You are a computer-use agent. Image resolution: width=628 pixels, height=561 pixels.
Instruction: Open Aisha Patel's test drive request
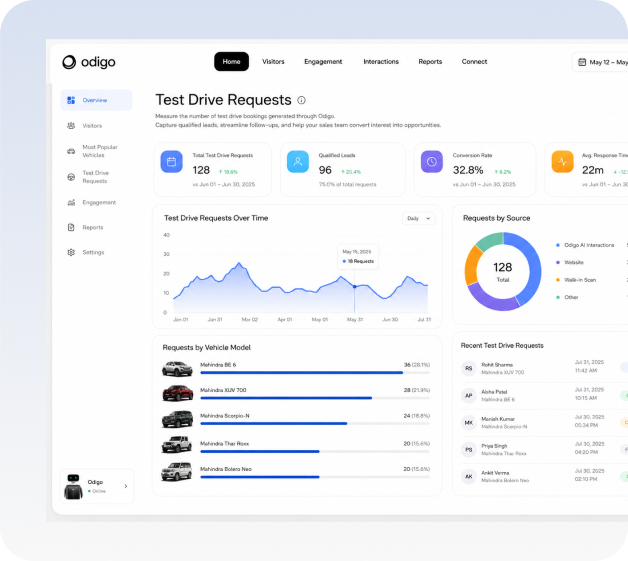click(x=544, y=396)
